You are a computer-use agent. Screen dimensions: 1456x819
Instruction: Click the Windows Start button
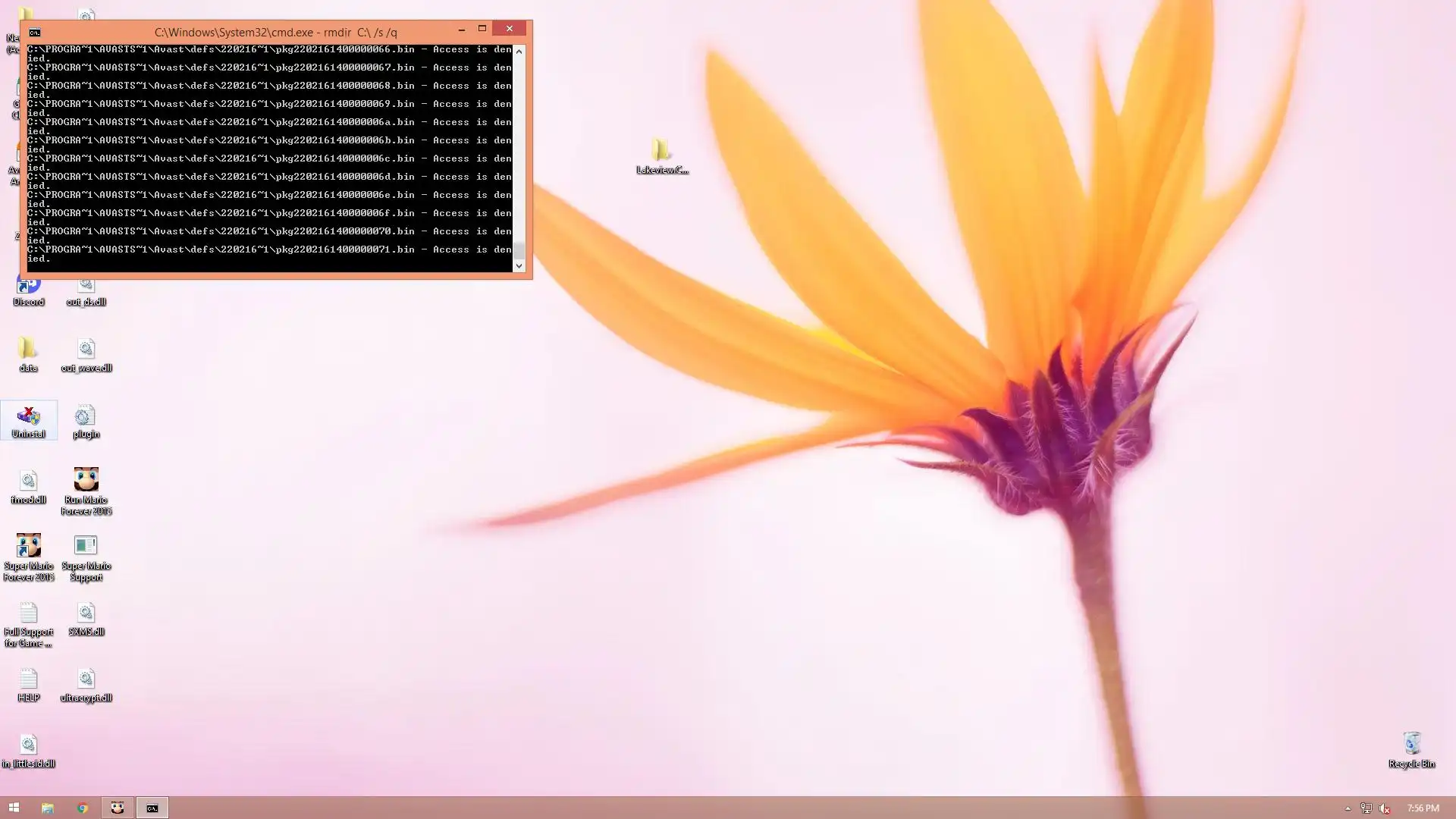point(14,808)
